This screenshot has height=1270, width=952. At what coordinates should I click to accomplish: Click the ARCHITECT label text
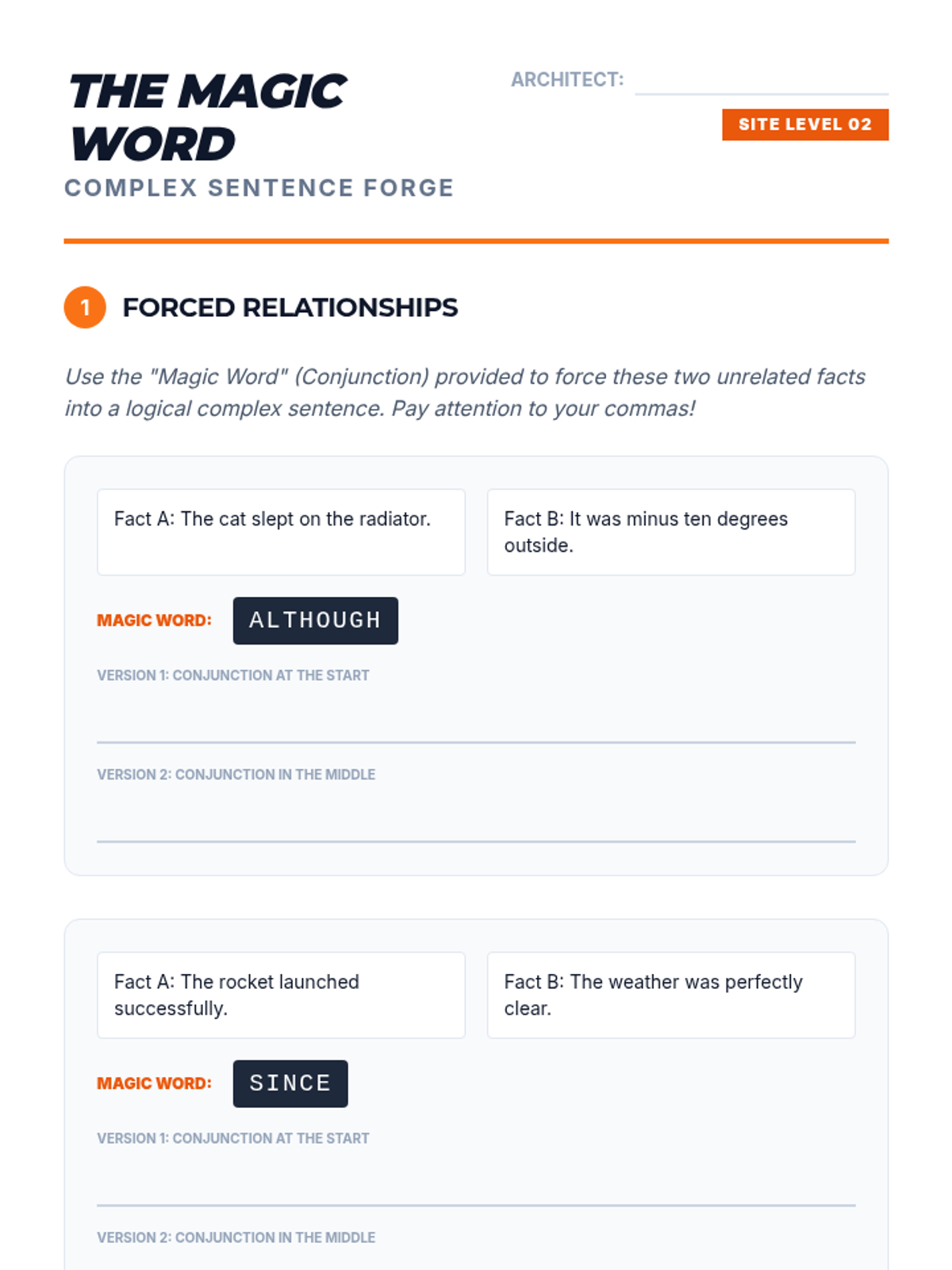(566, 80)
